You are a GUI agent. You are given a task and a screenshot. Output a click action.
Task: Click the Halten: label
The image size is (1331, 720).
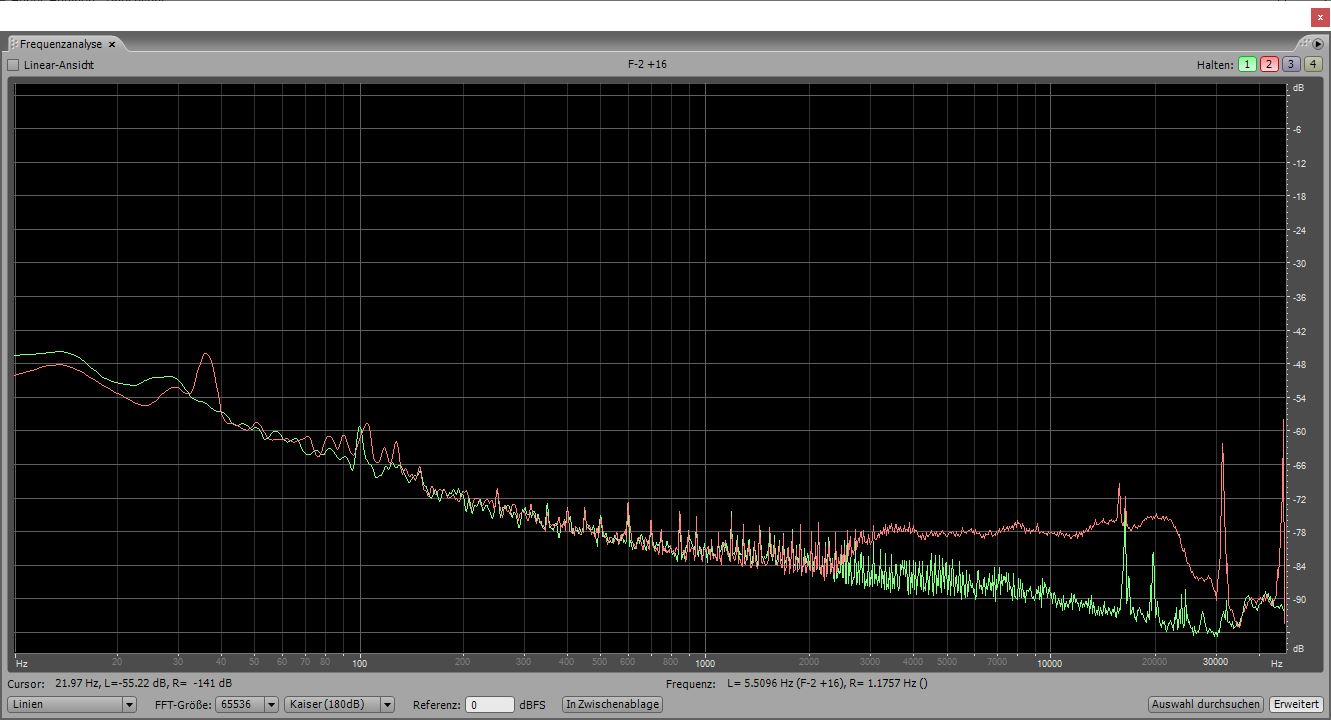tap(1215, 65)
